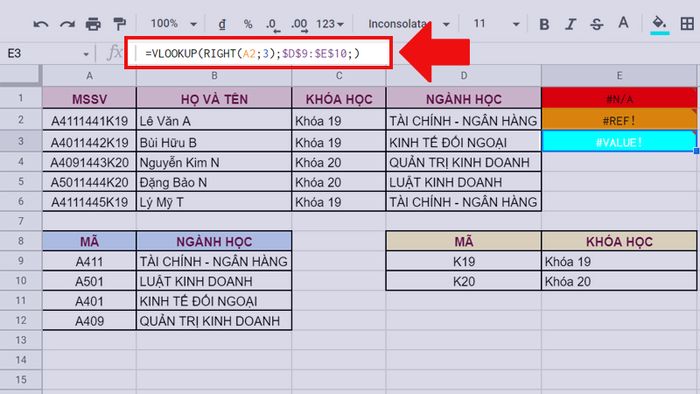Select LUẬT KINH DOANH in row 5
The image size is (700, 394).
click(x=464, y=182)
